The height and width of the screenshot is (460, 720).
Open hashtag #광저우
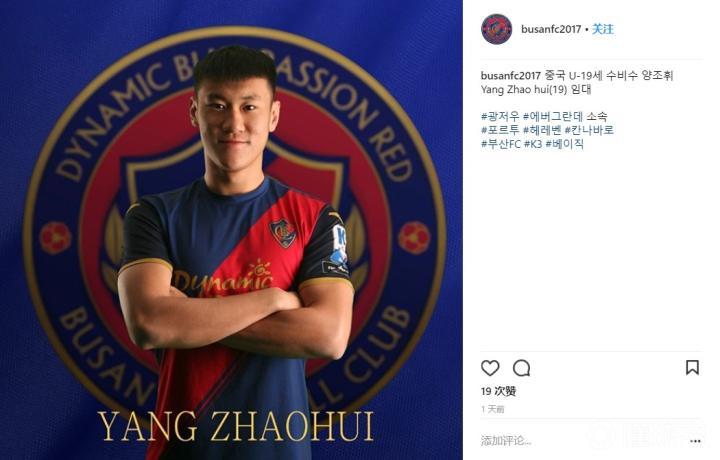tap(500, 116)
